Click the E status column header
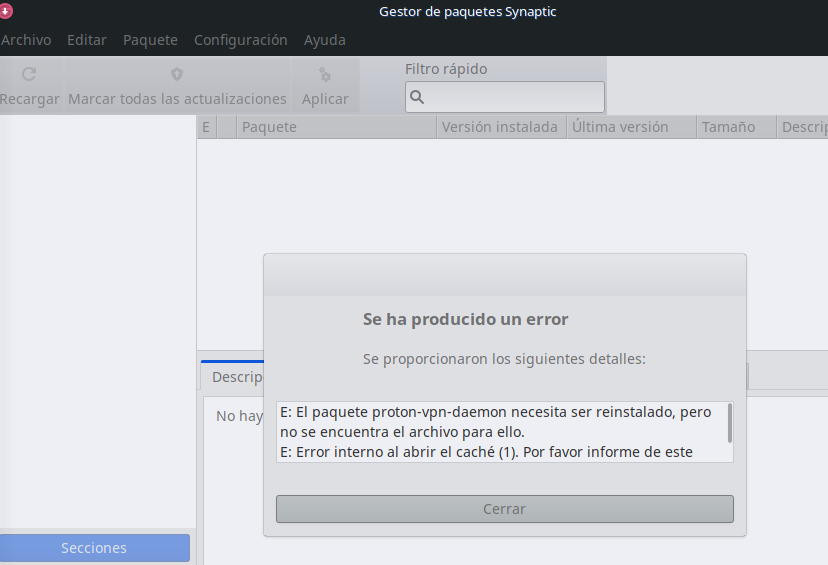 207,127
